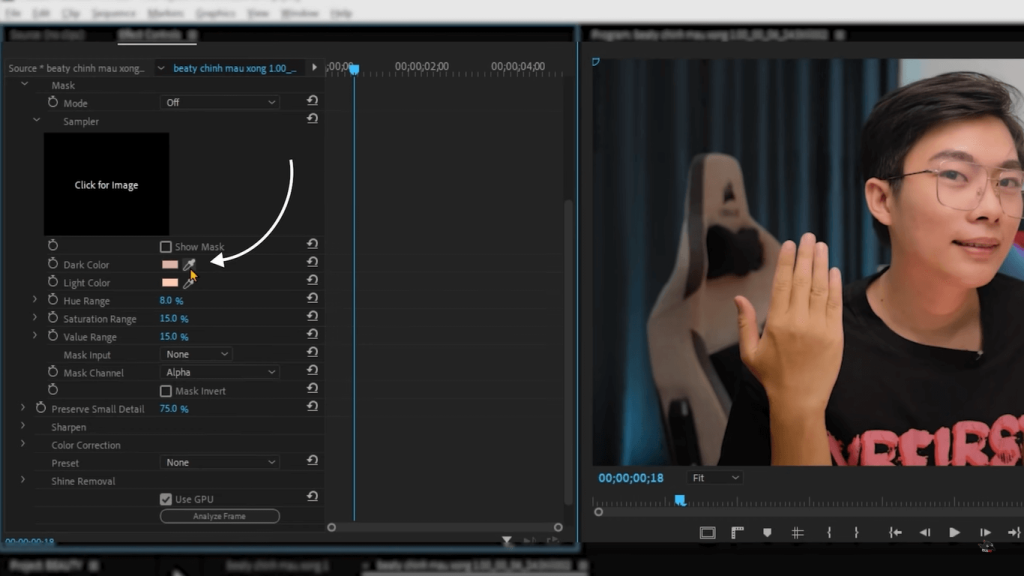This screenshot has width=1024, height=576.
Task: Click the eyedropper next to Dark Color
Action: coord(189,264)
